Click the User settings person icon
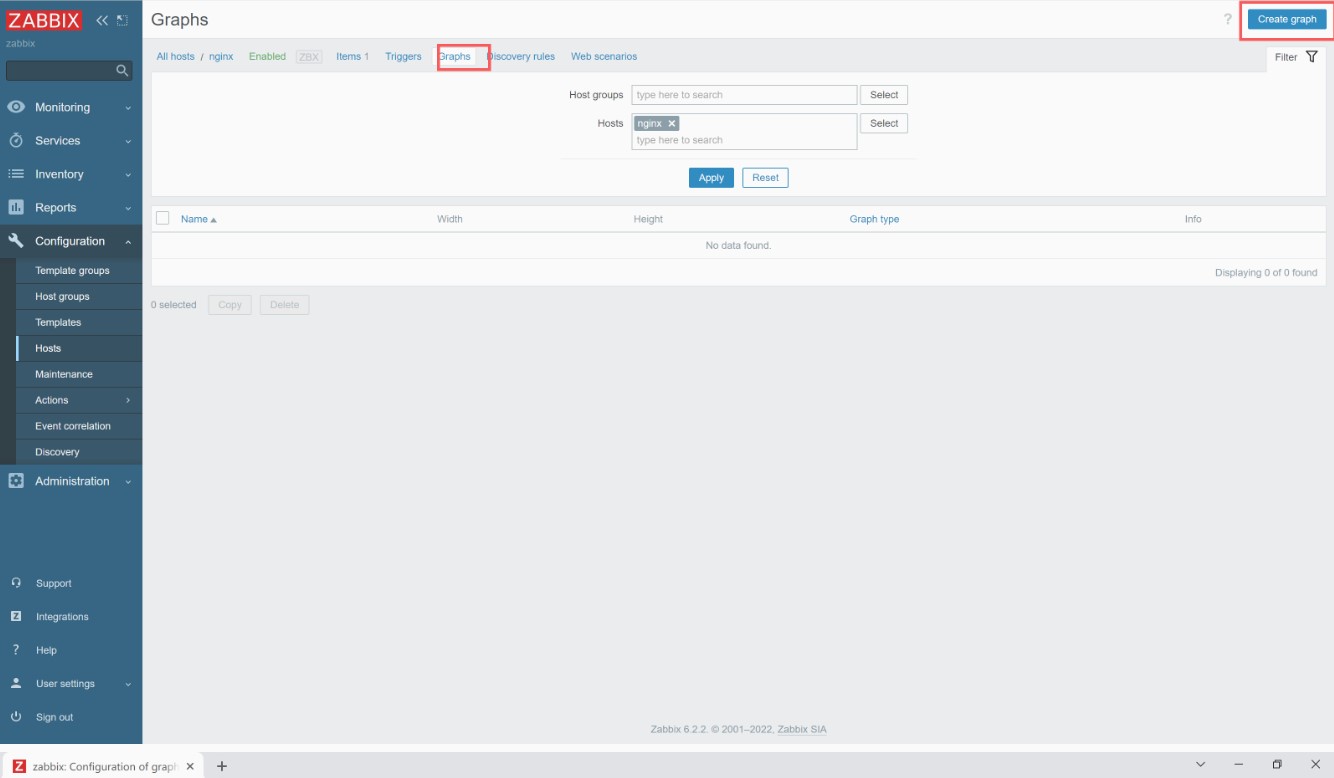Screen dimensions: 1334x778 (x=16, y=684)
